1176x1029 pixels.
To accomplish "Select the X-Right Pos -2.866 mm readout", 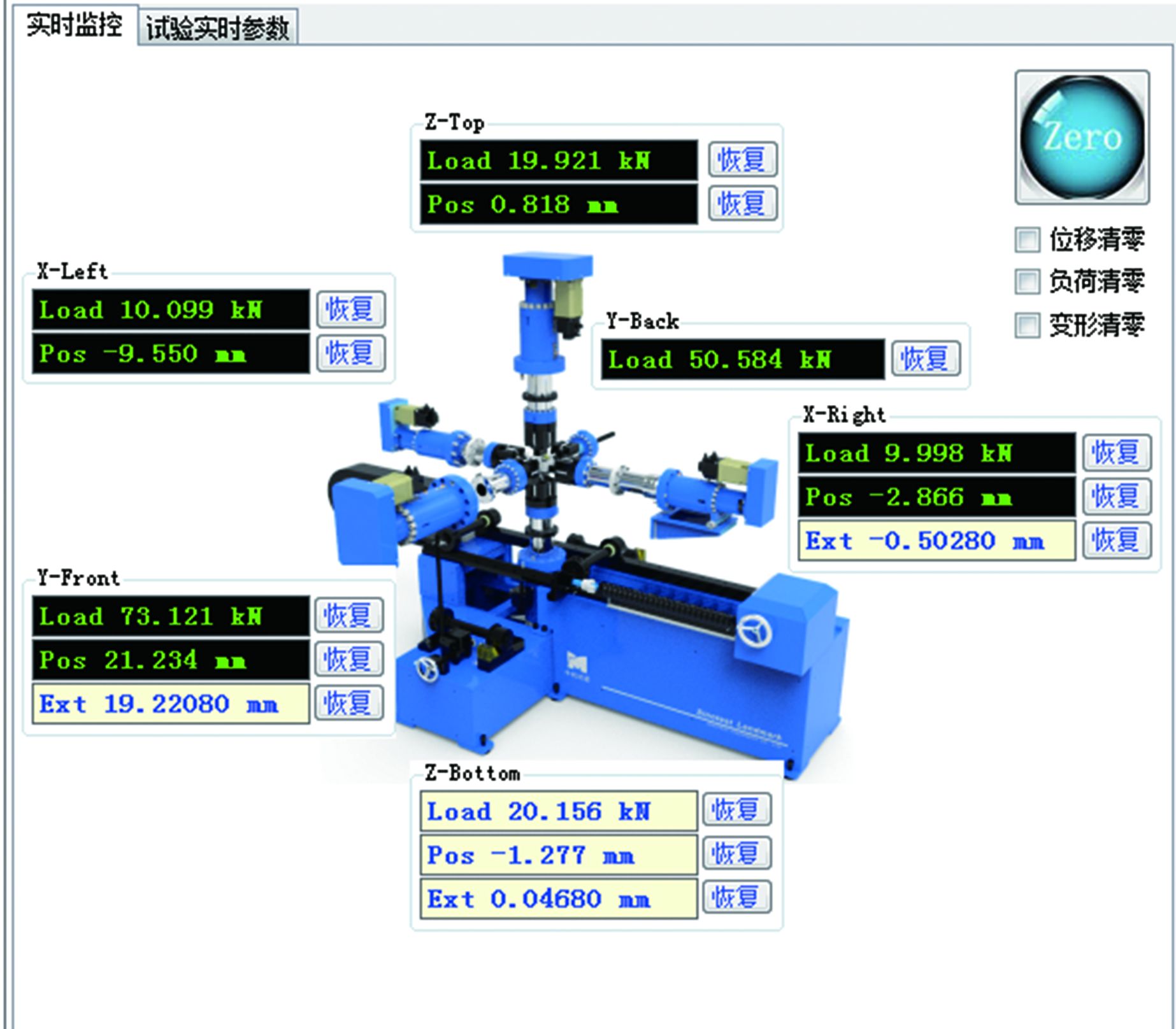I will tap(937, 497).
